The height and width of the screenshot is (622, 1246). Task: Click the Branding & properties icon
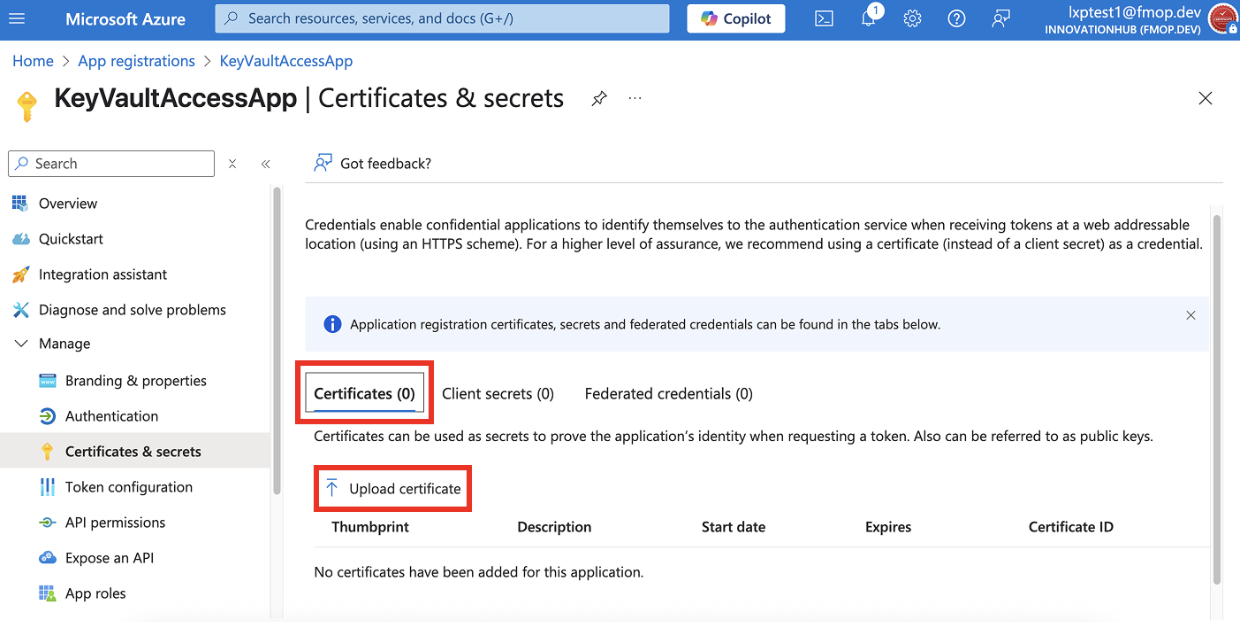click(x=47, y=381)
